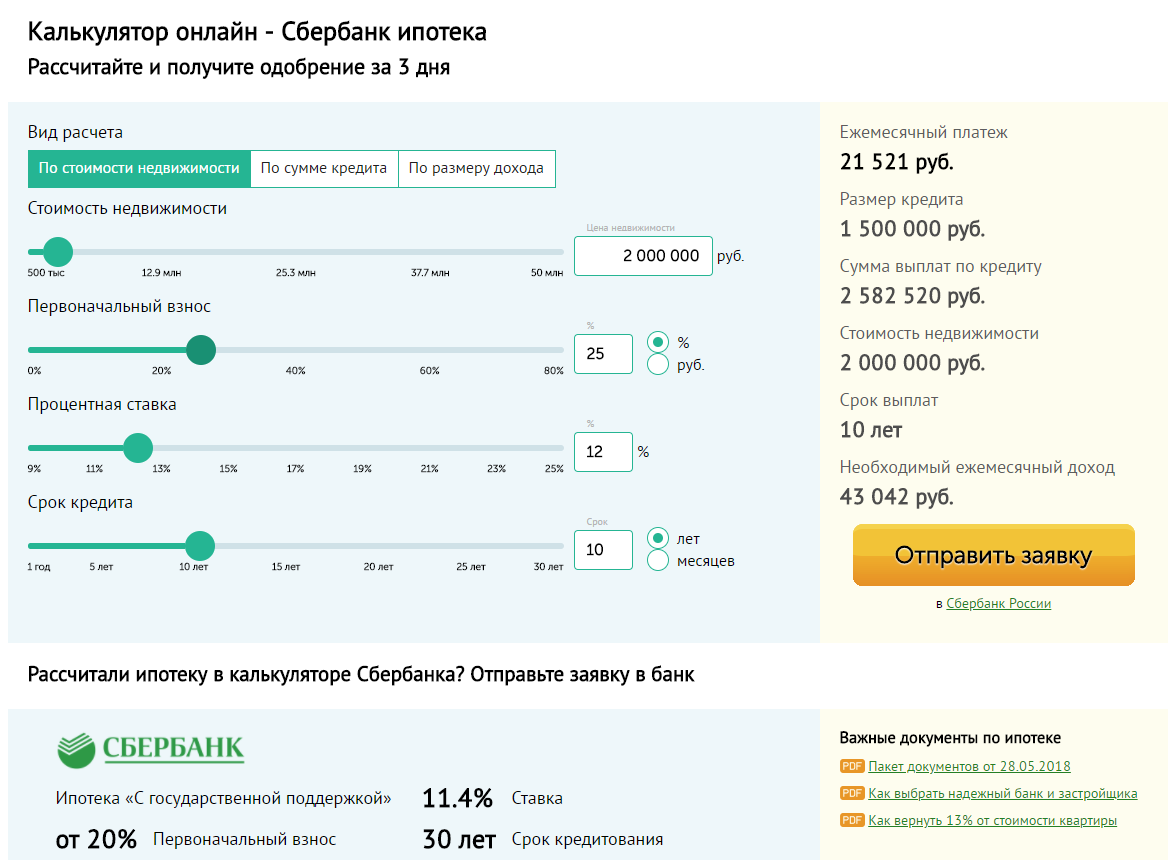Click the Сбербанк logo
Screen dimensions: 1174x860
tap(150, 749)
